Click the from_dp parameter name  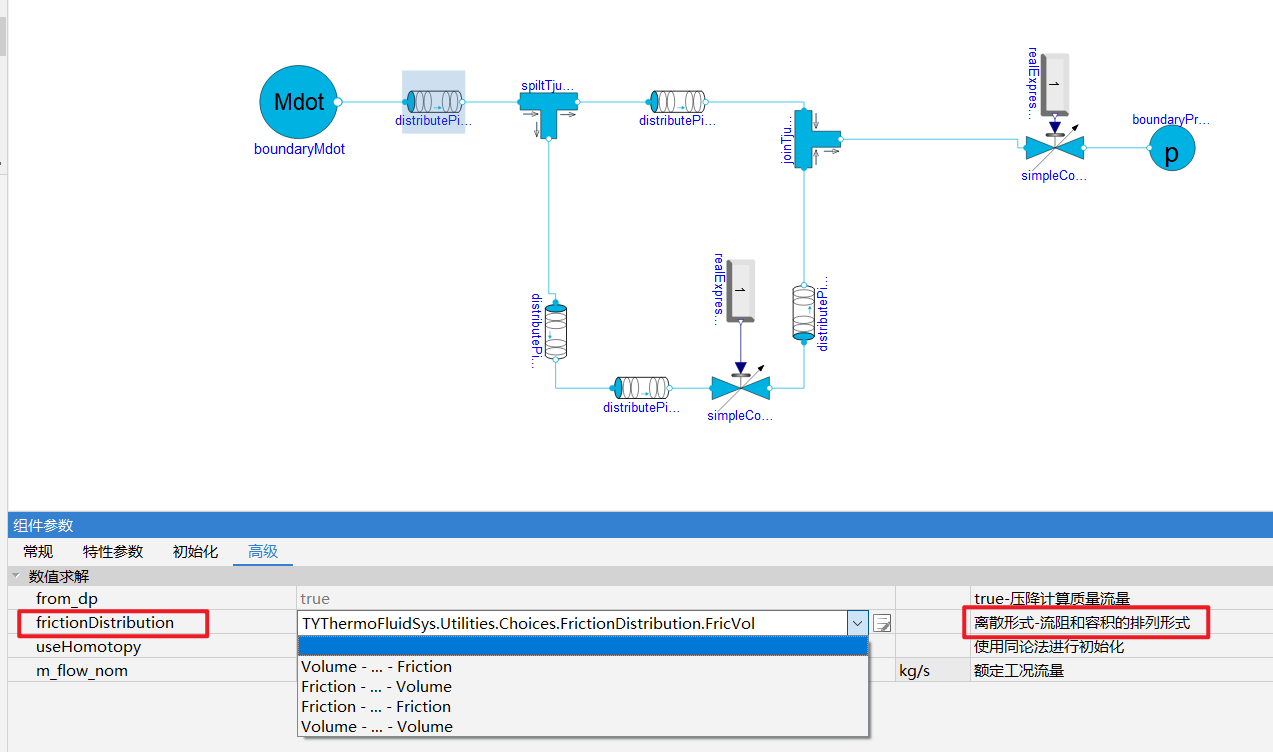pos(68,599)
